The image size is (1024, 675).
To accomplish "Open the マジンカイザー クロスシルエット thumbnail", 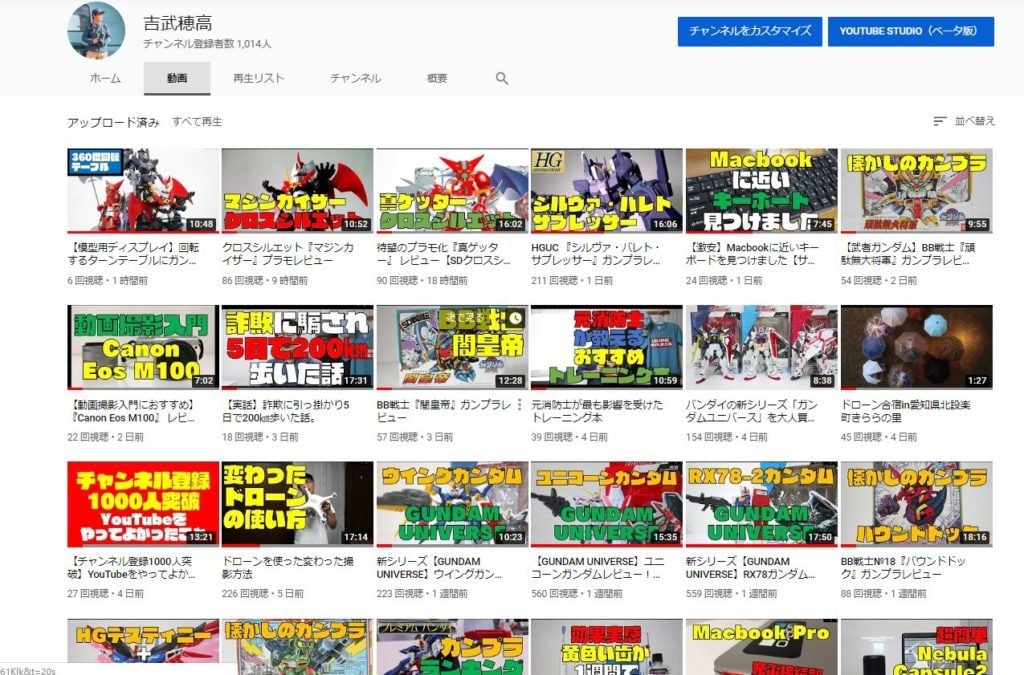I will click(x=298, y=191).
